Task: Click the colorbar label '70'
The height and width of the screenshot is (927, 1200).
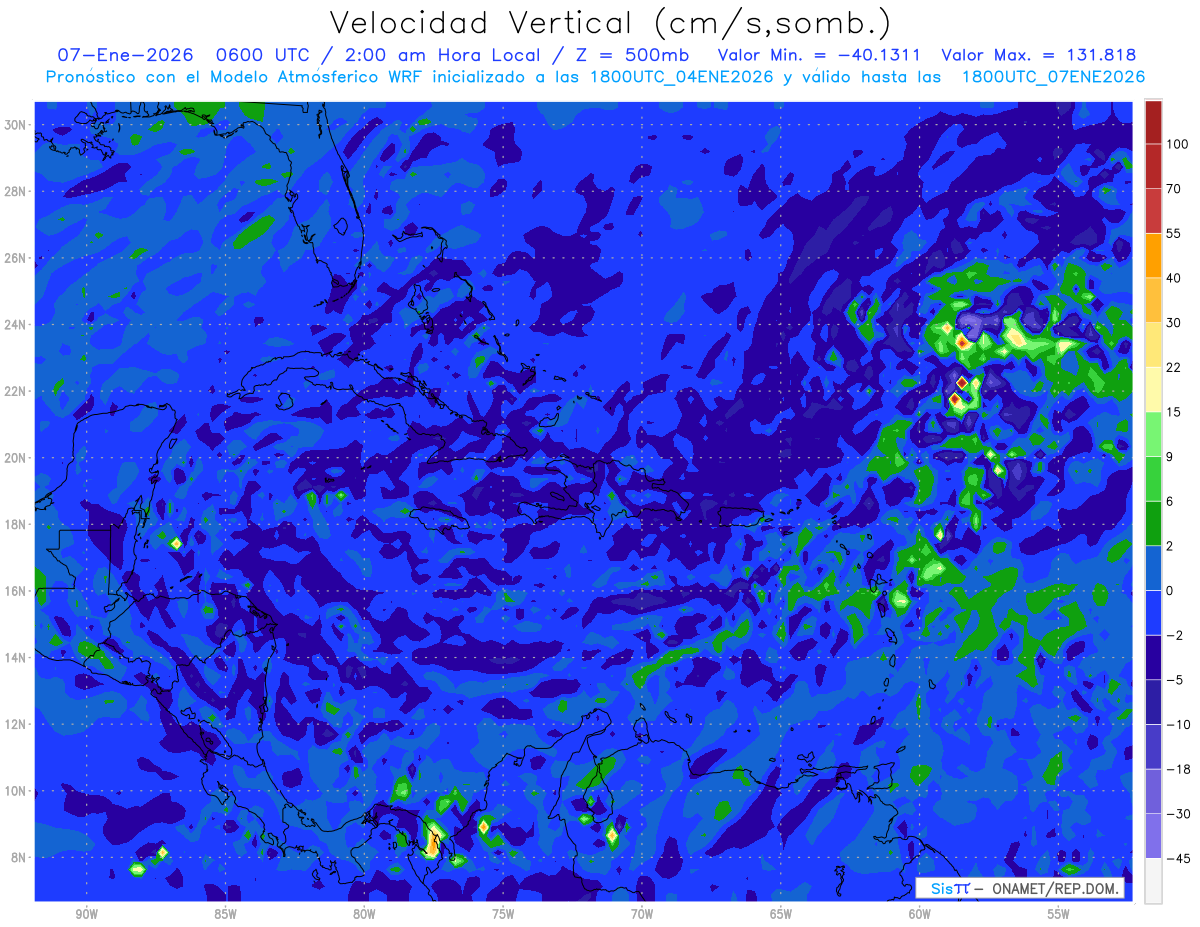Action: 1173,189
